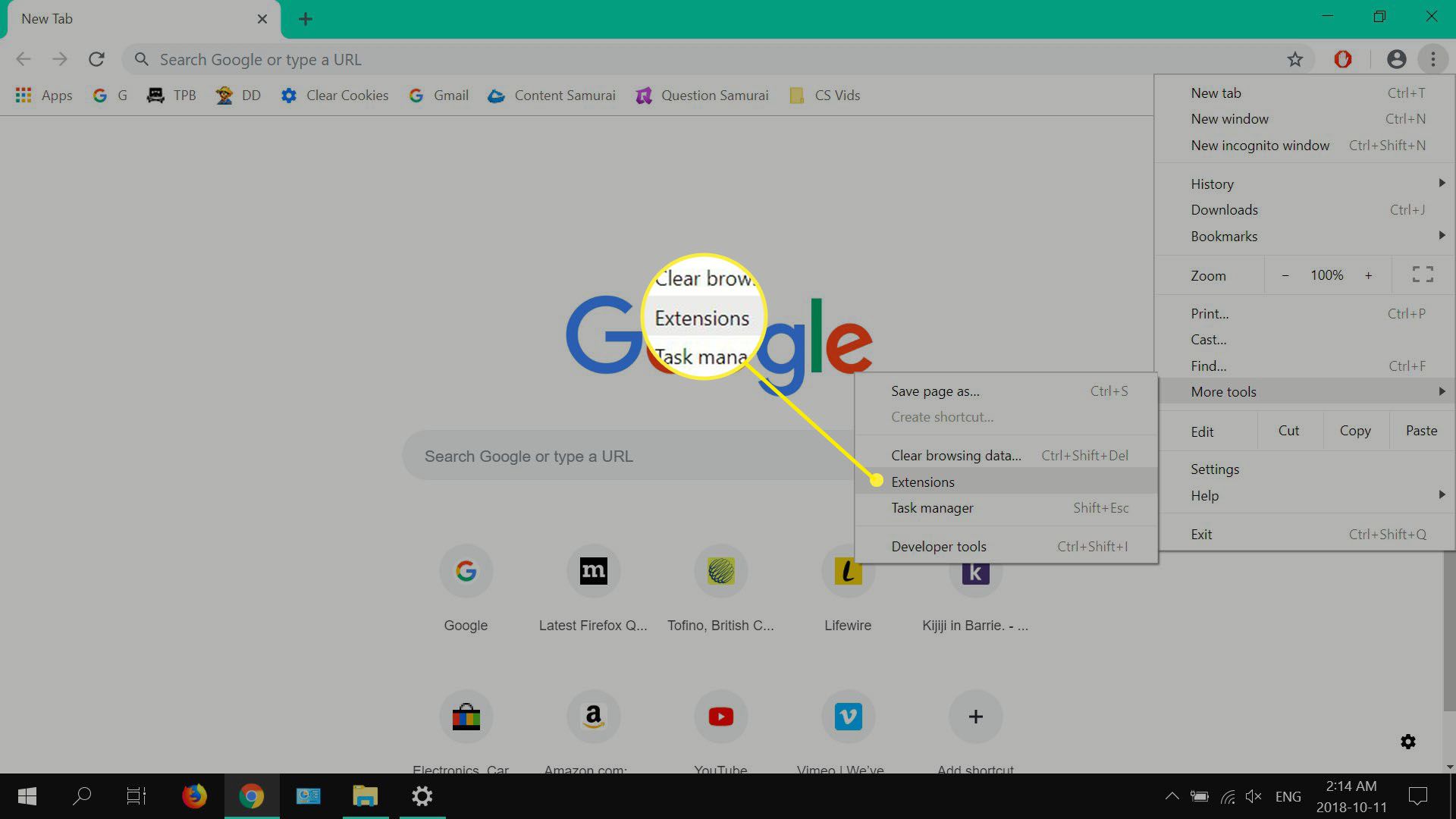Select Clear browsing data option
This screenshot has height=819, width=1456.
click(x=954, y=455)
